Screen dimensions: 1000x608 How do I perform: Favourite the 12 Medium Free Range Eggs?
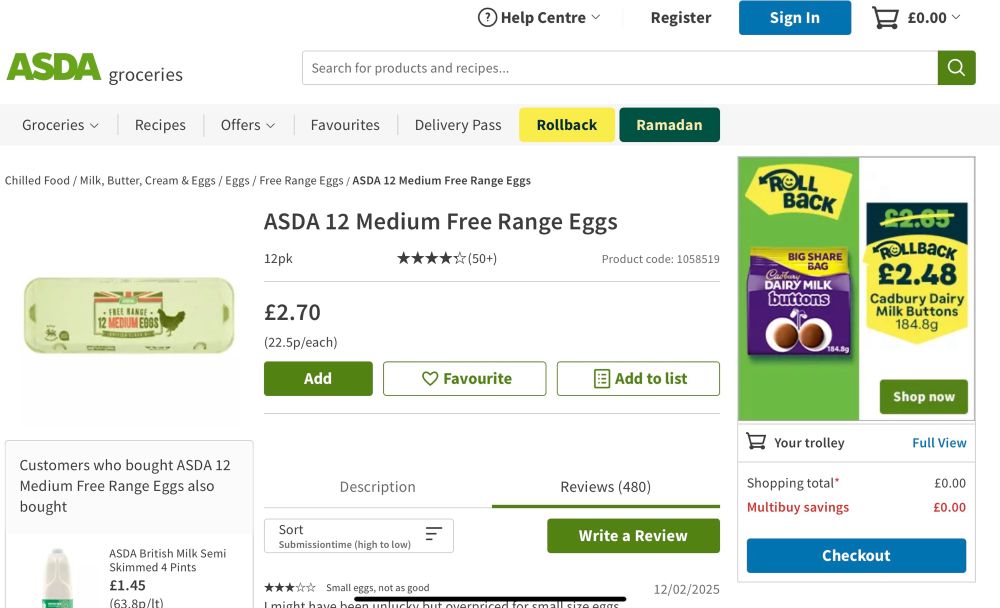pyautogui.click(x=464, y=378)
